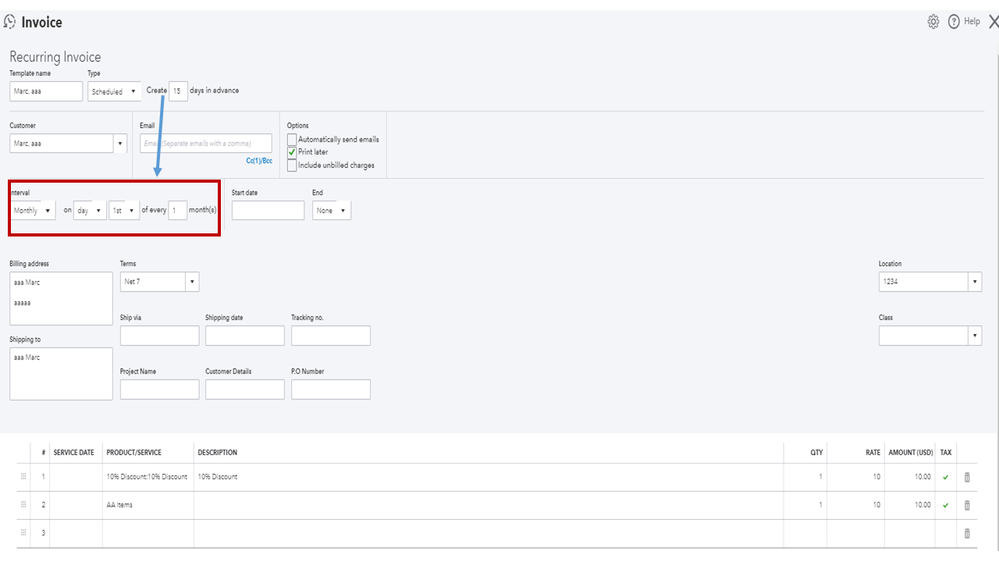Open the settings gear icon

pyautogui.click(x=933, y=22)
